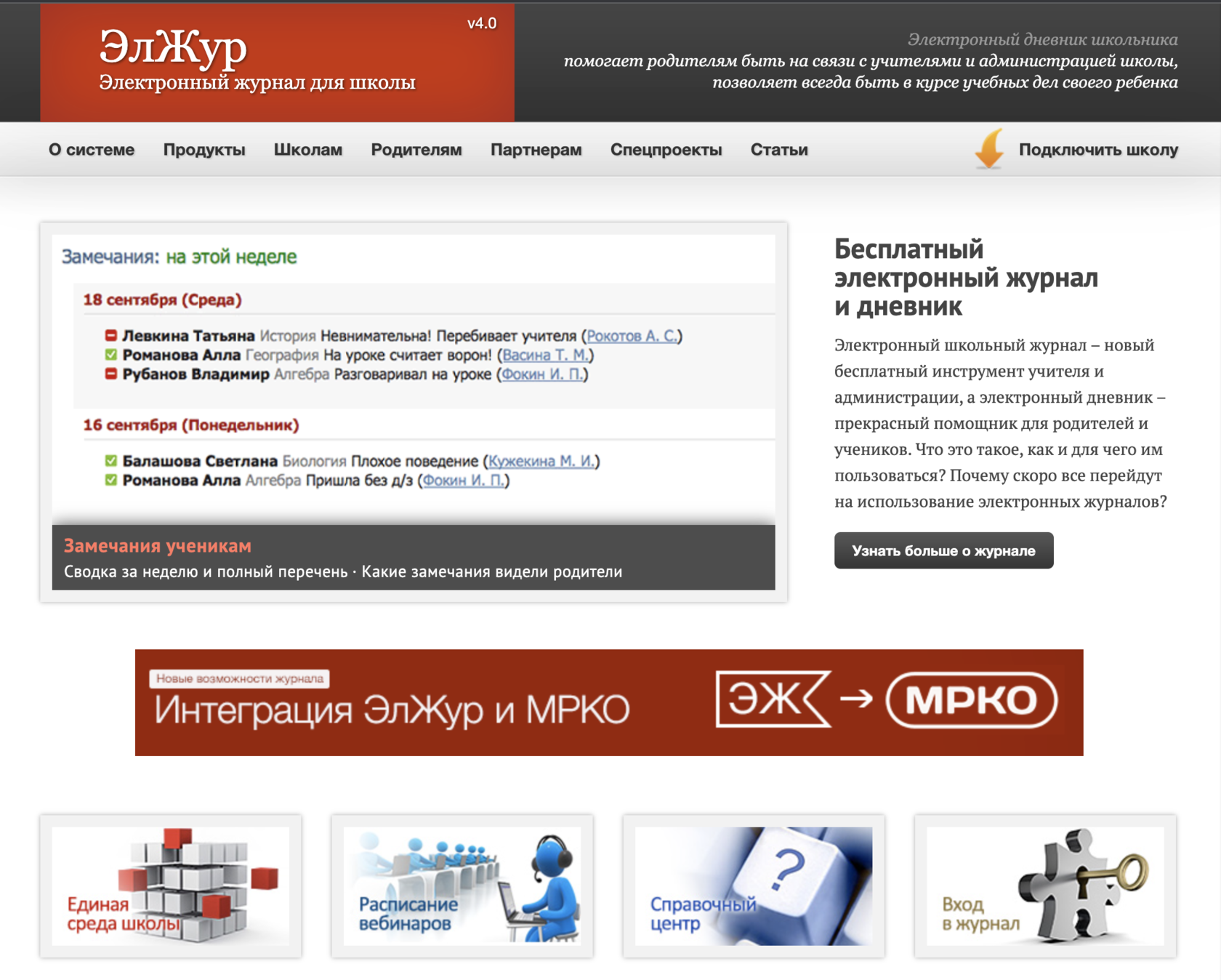Open the Спецпроекты menu item
This screenshot has width=1221, height=980.
point(666,150)
